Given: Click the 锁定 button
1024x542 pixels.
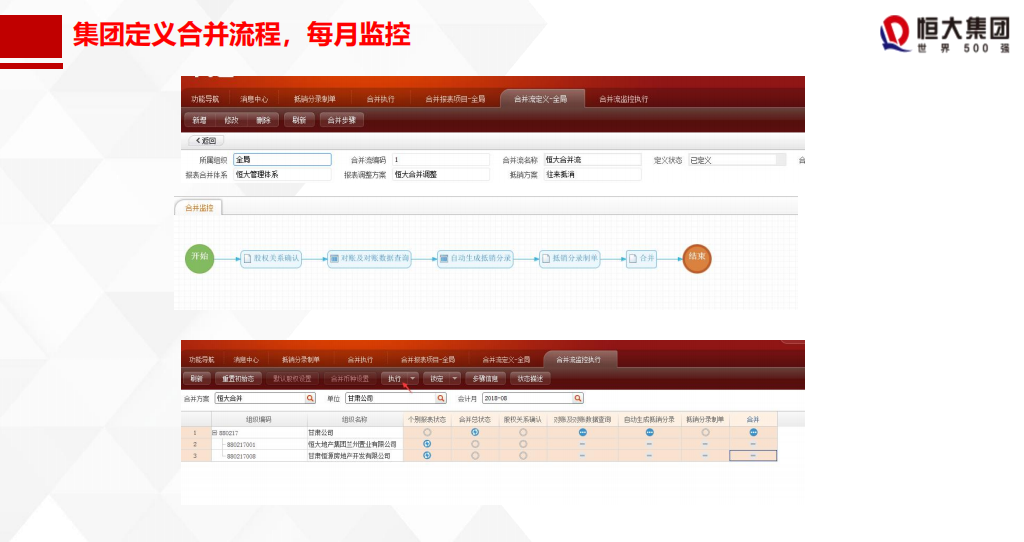Looking at the screenshot, I should tap(437, 379).
